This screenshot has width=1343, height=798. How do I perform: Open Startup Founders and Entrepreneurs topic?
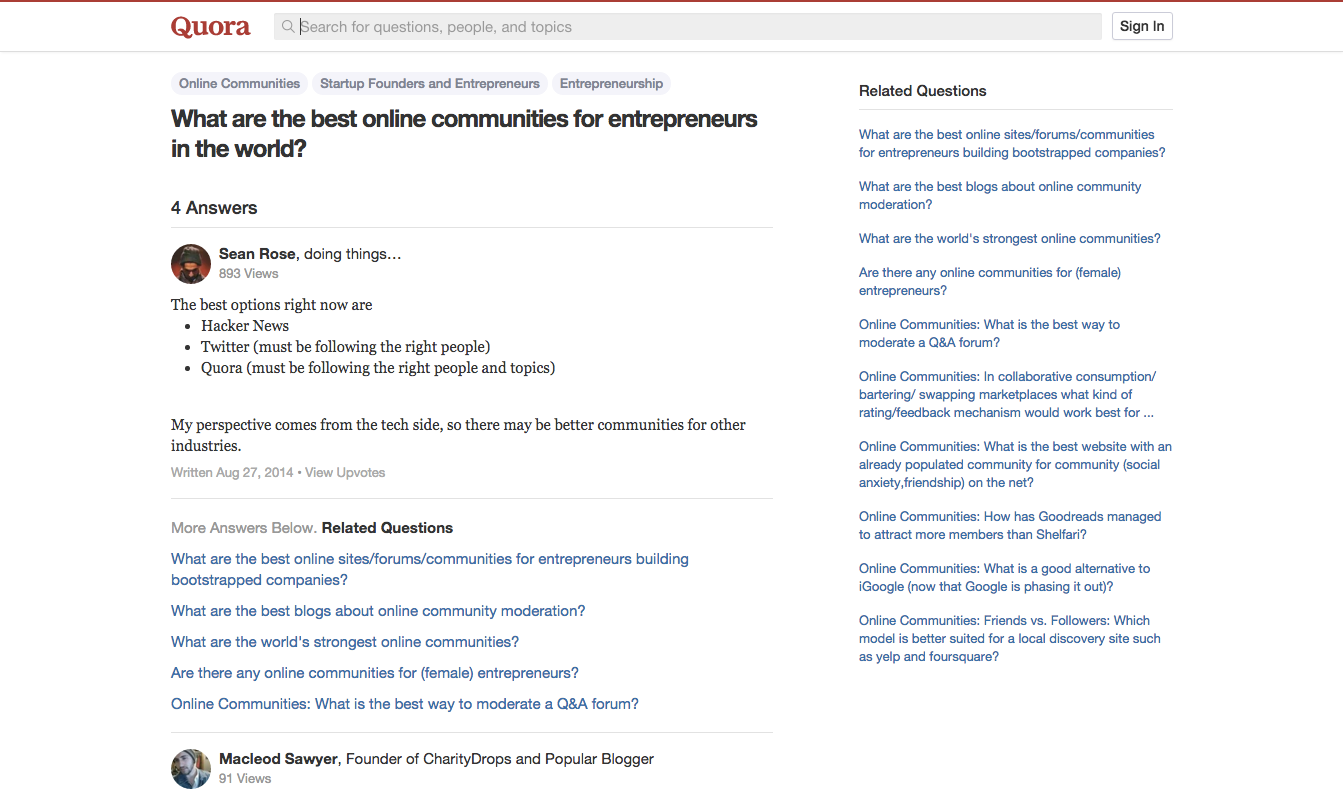coord(429,84)
